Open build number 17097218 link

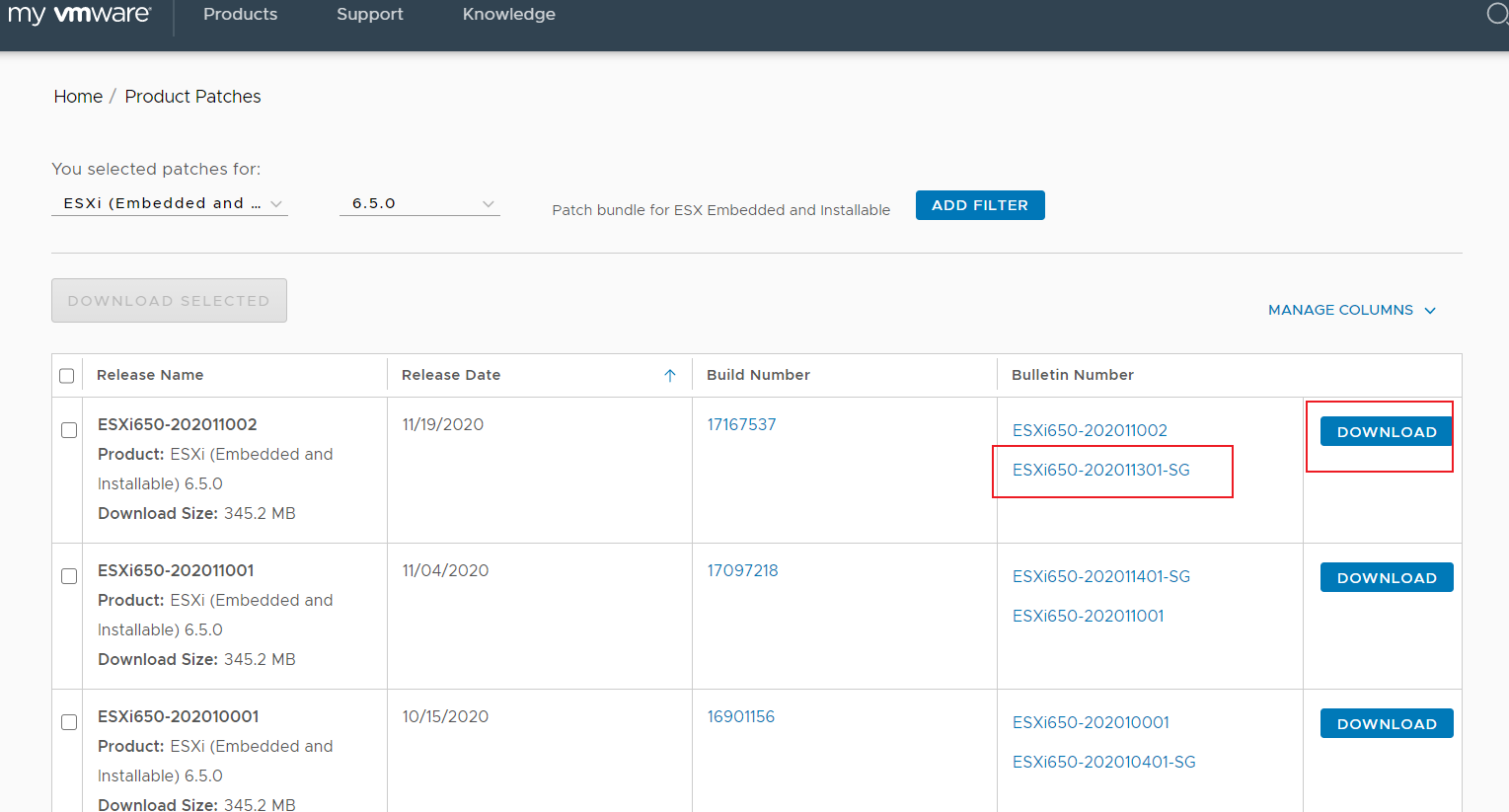point(742,570)
